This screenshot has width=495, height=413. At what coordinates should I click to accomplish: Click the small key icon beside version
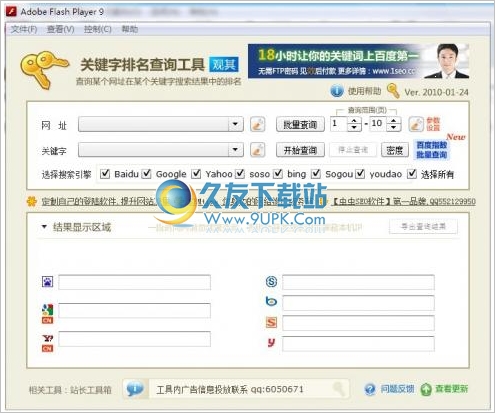point(393,91)
